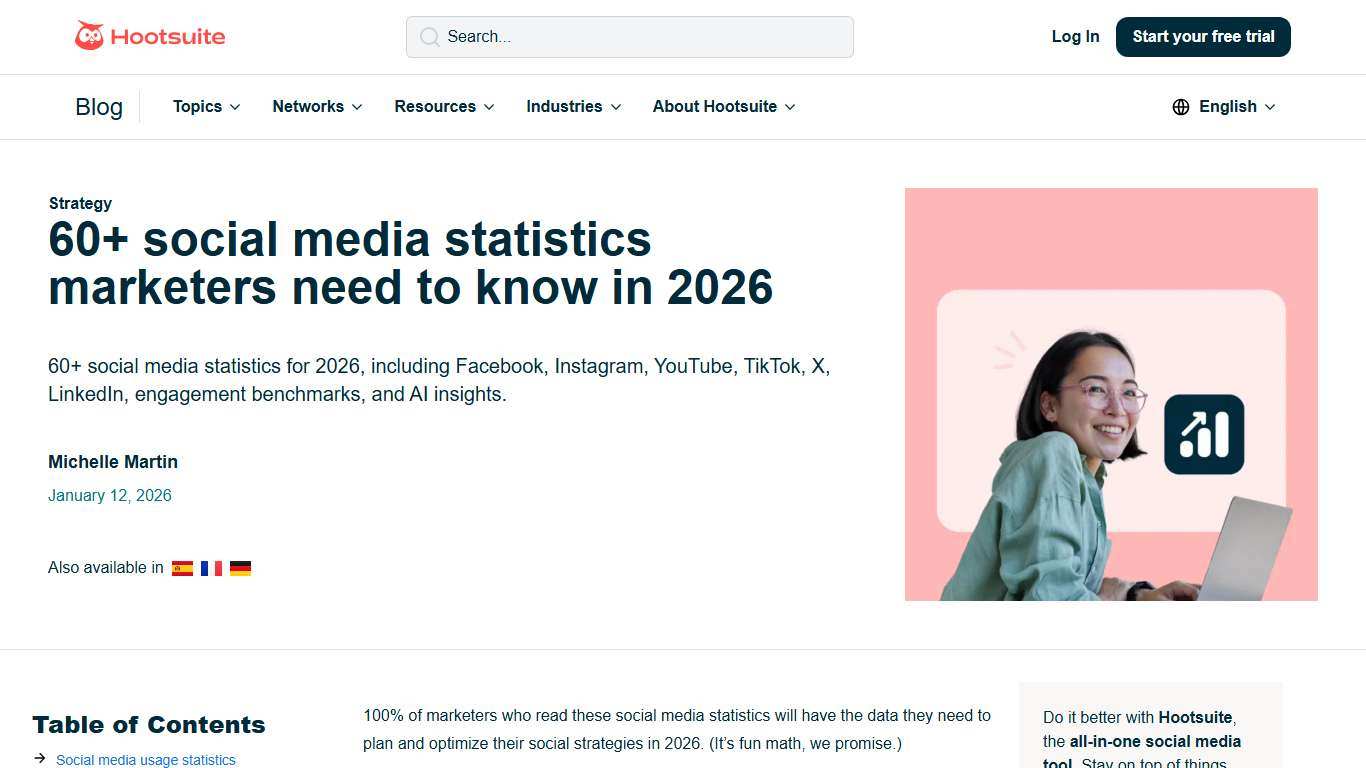The image size is (1366, 768).
Task: Click the analytics chart icon in the hero image
Action: click(x=1203, y=434)
